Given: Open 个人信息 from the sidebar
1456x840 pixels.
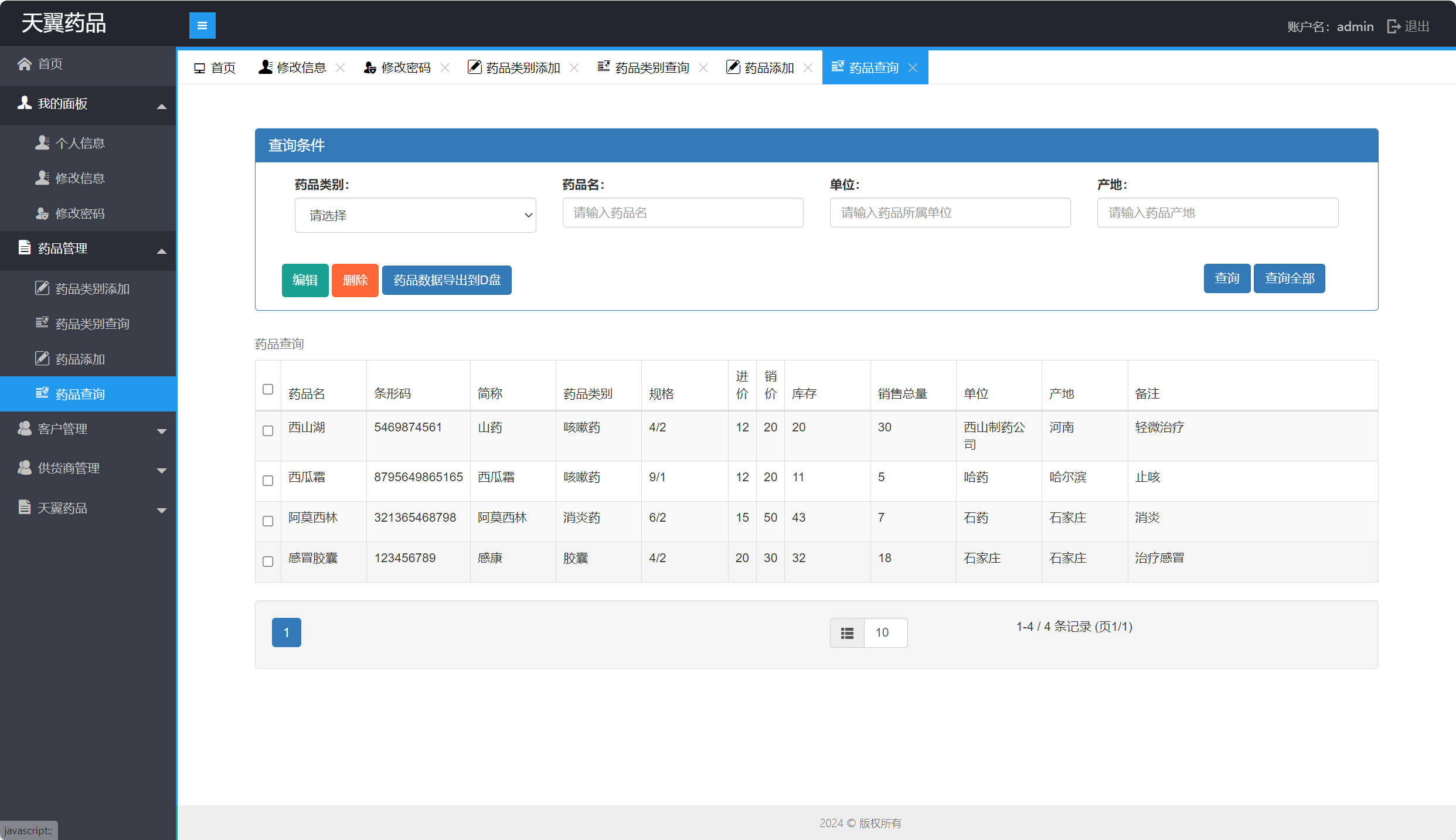Looking at the screenshot, I should (80, 143).
